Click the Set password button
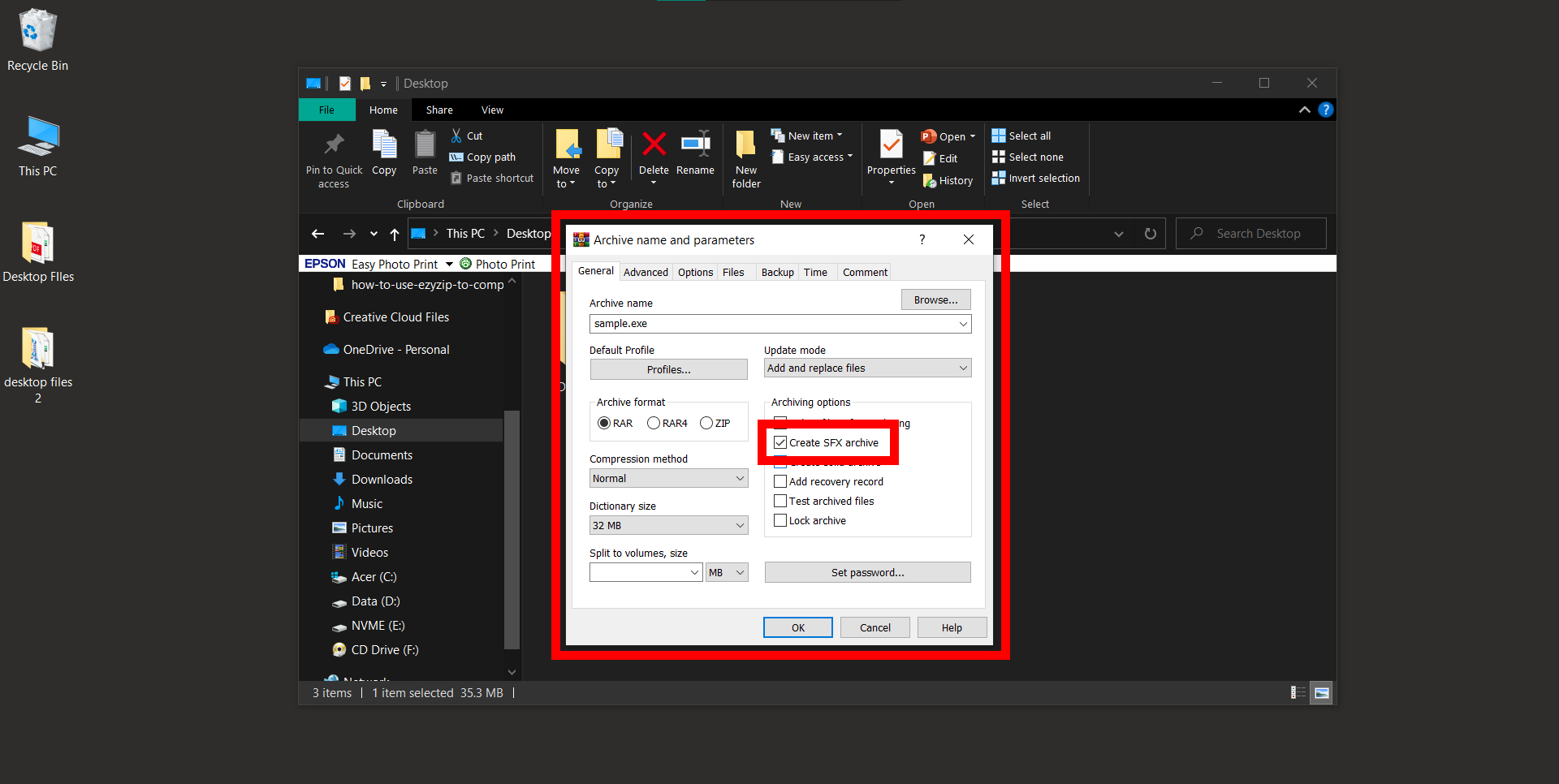The image size is (1559, 784). tap(867, 572)
